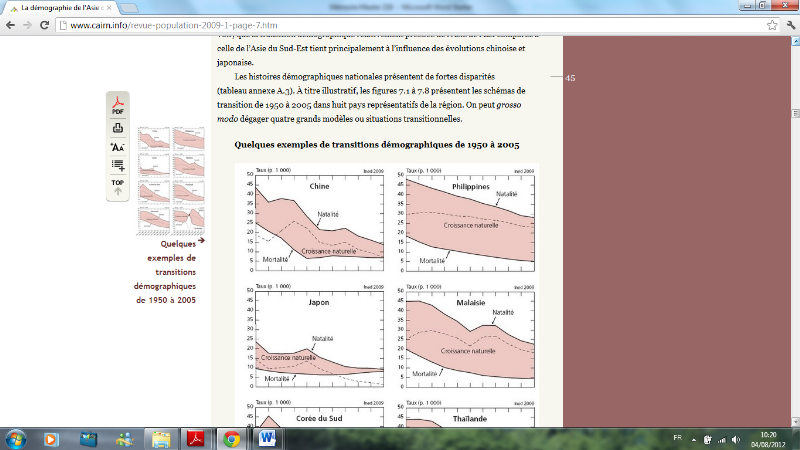Switch to Chrome taskbar button
The height and width of the screenshot is (450, 800).
tap(232, 439)
